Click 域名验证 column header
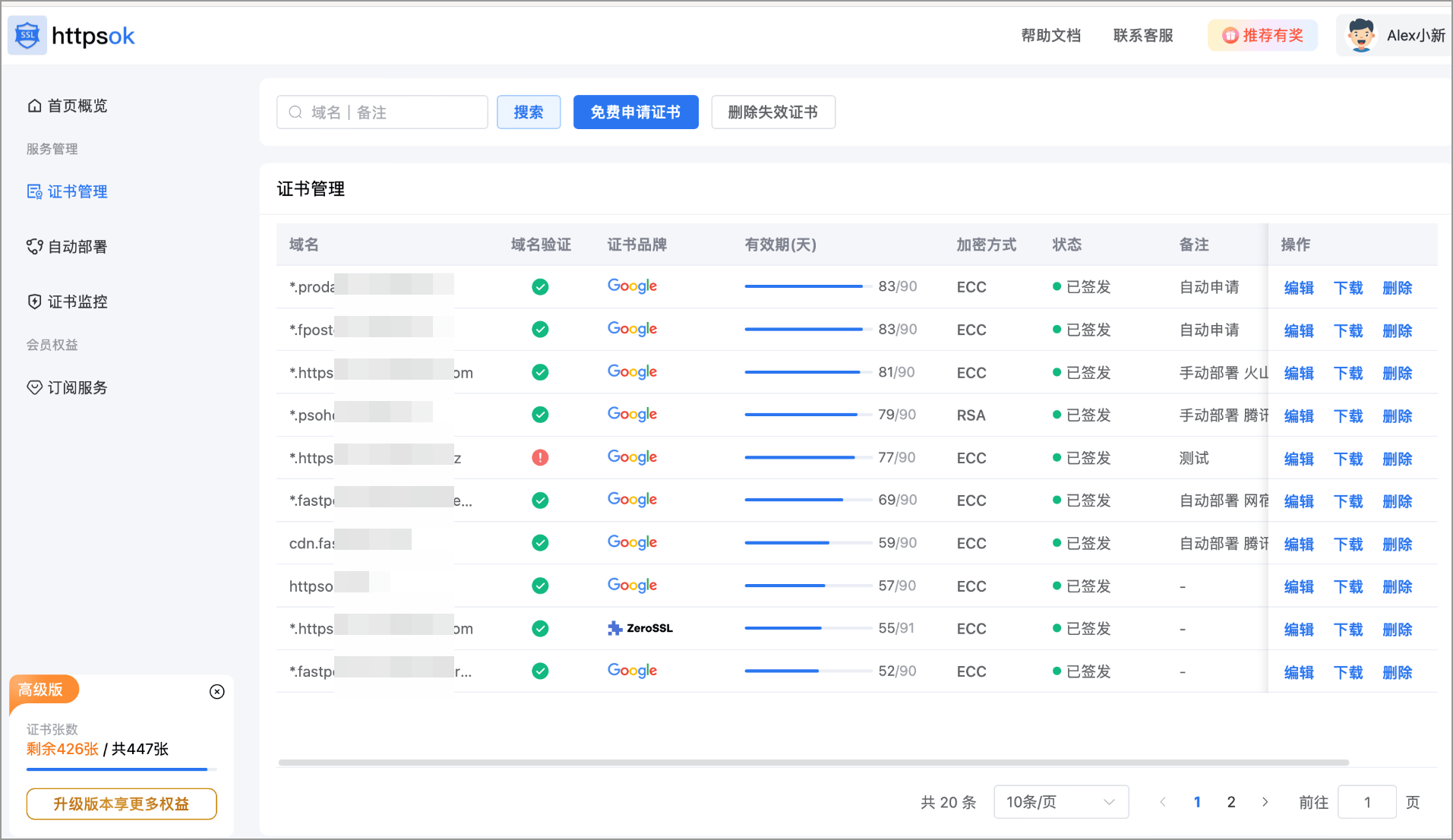This screenshot has width=1453, height=840. [541, 245]
